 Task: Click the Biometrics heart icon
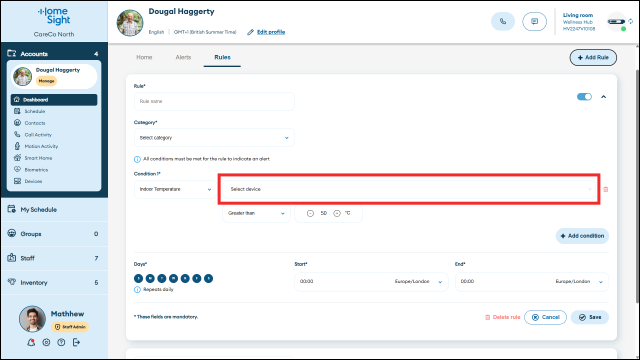point(17,169)
